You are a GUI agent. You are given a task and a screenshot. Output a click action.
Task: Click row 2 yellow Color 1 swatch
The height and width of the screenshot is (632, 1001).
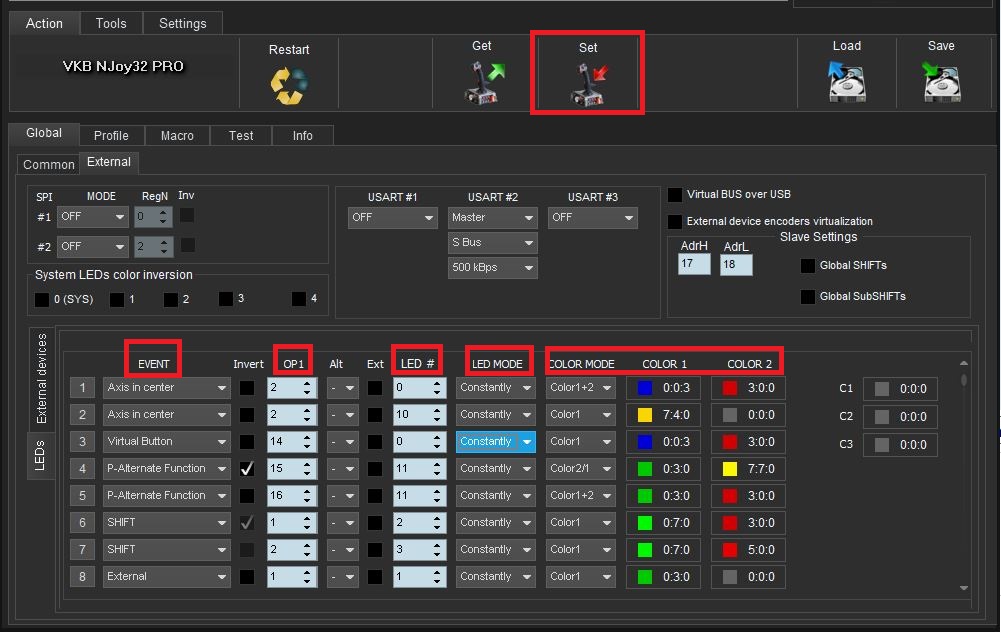click(x=644, y=414)
